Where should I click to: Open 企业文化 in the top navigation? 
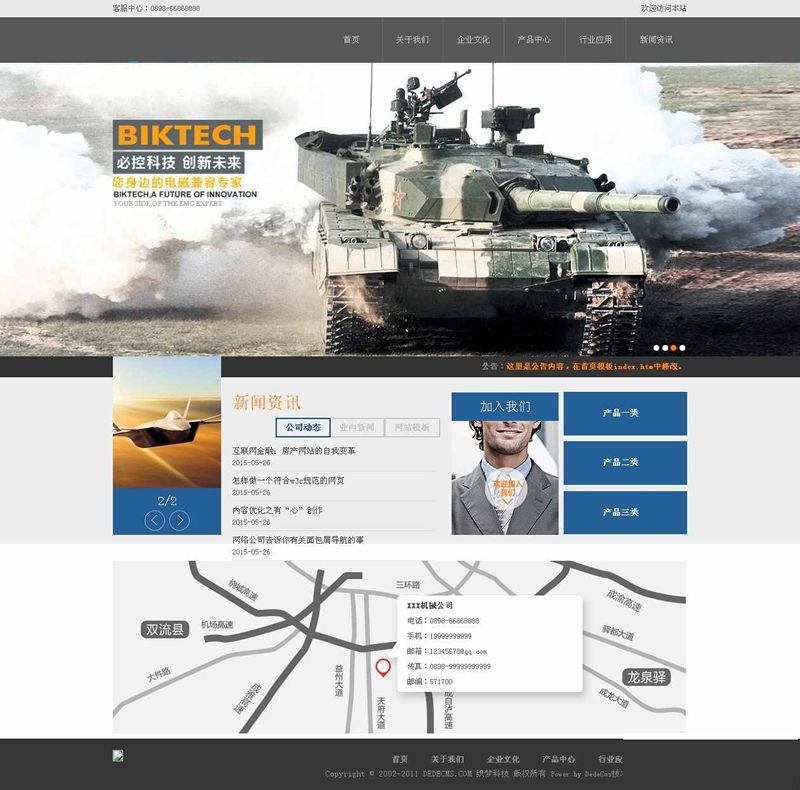pos(473,39)
